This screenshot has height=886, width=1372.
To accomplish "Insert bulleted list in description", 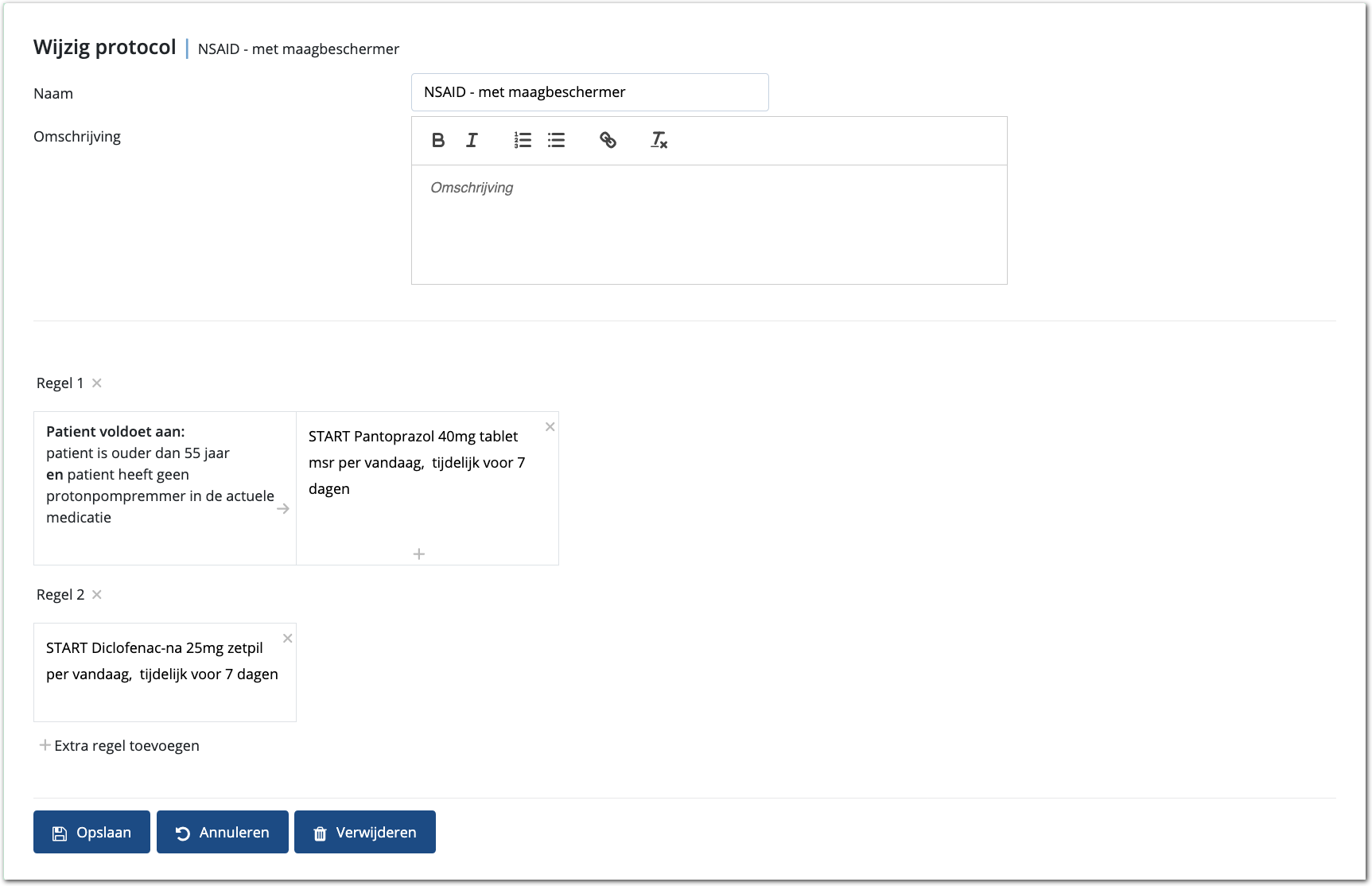I will pyautogui.click(x=556, y=141).
